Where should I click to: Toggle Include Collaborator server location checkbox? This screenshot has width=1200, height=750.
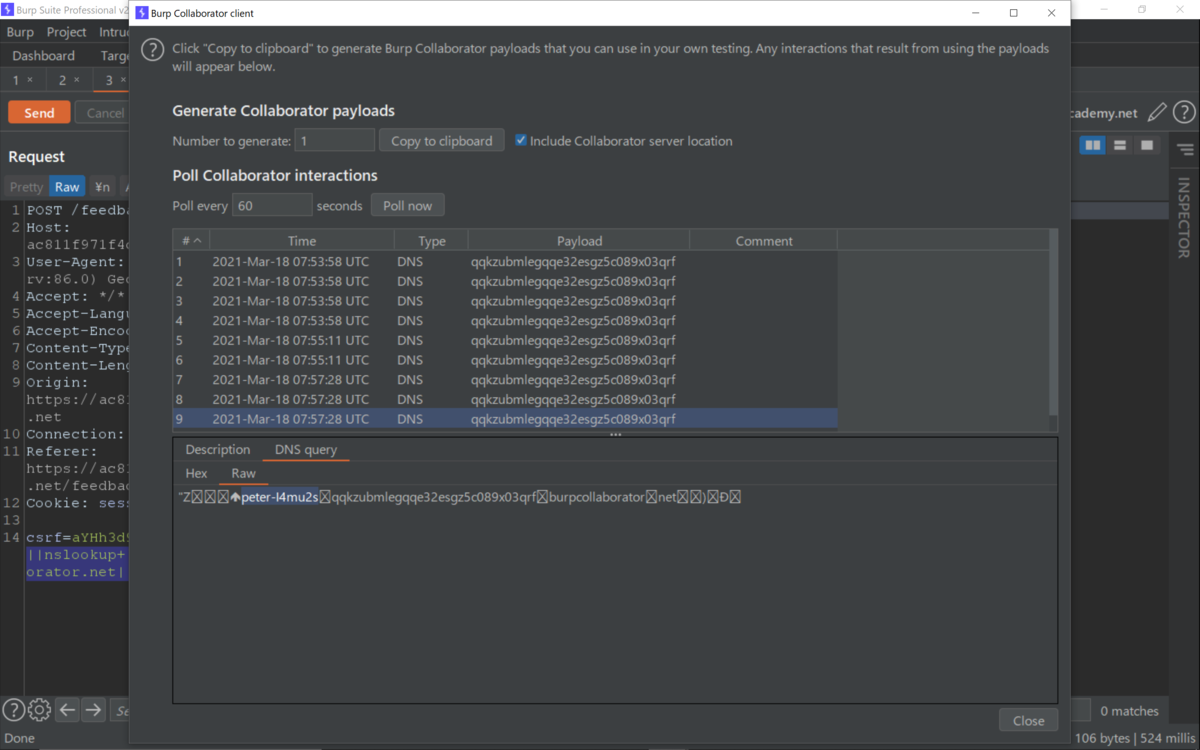click(x=521, y=140)
